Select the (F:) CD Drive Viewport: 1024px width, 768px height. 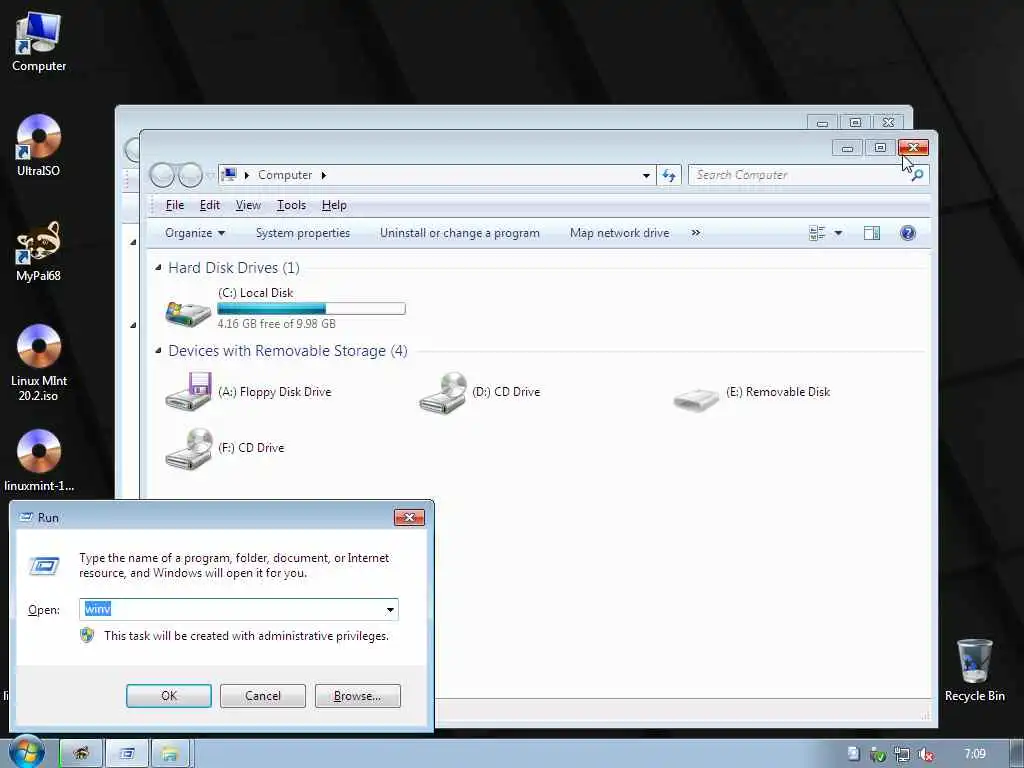pos(225,448)
